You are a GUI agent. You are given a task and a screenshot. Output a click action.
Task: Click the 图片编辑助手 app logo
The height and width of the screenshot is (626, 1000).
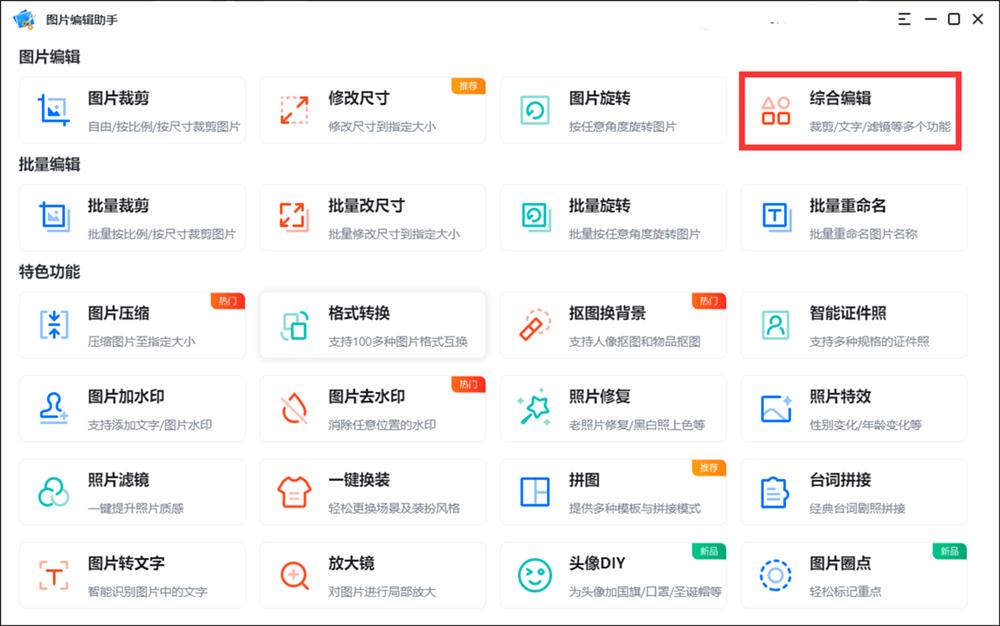point(22,18)
